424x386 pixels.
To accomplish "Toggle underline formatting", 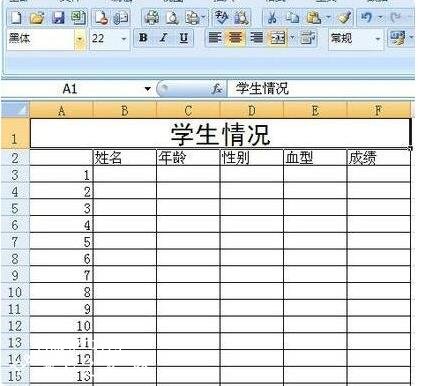I will coord(184,38).
